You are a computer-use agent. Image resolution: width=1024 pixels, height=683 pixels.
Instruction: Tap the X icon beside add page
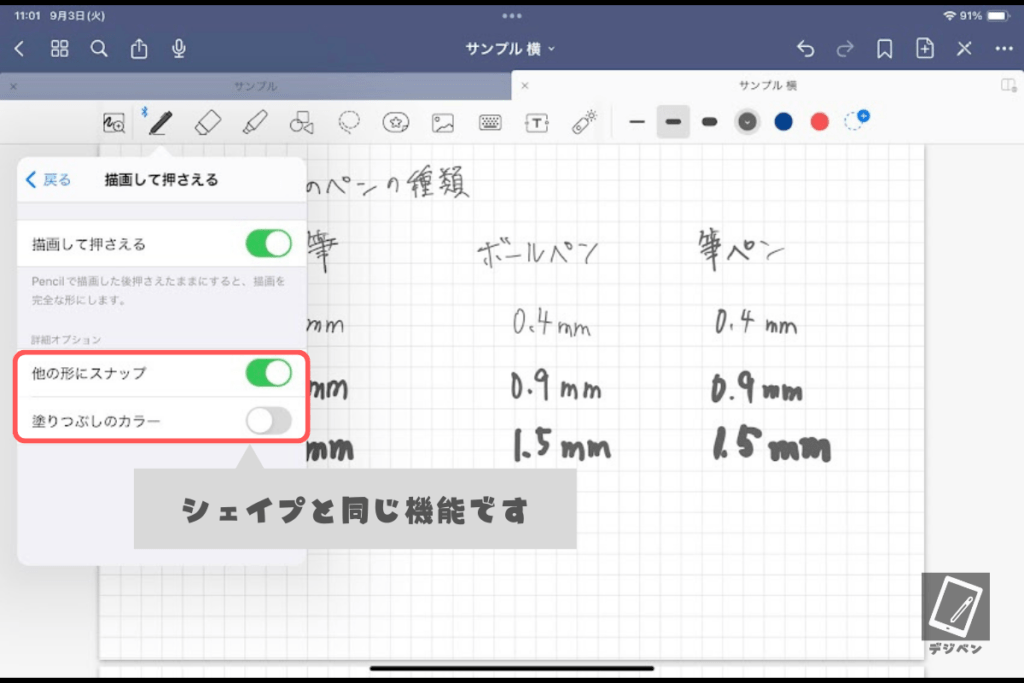tap(965, 48)
